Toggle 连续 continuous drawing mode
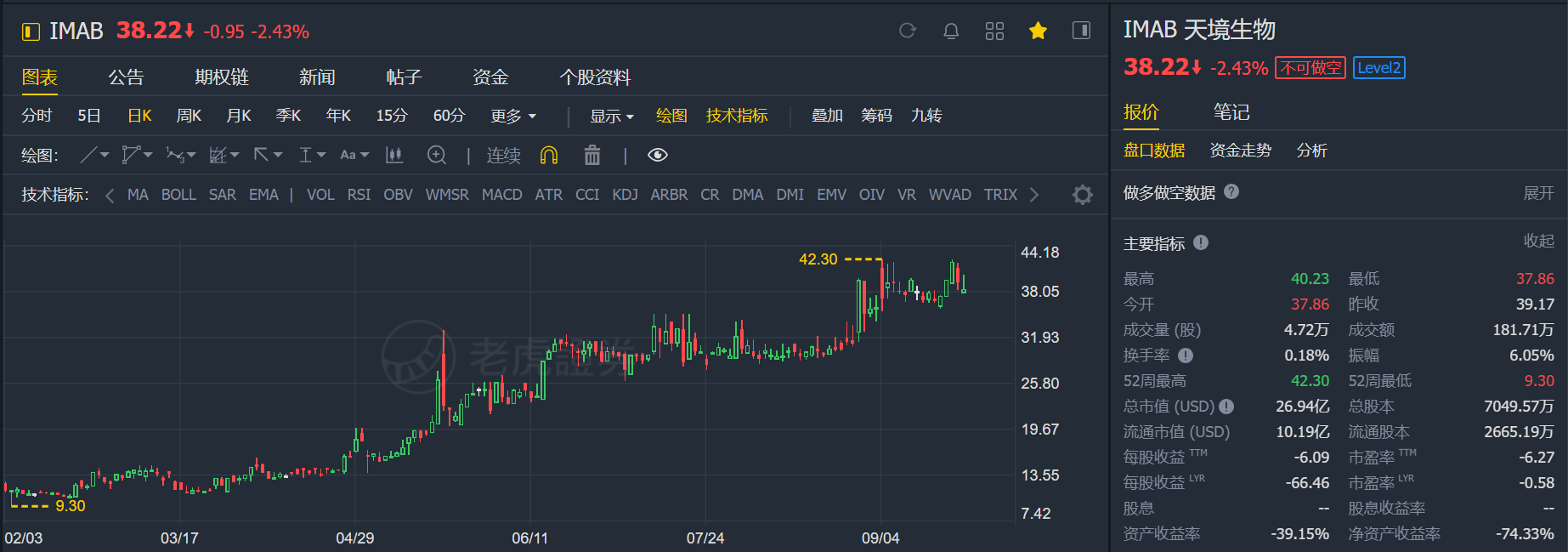This screenshot has width=1568, height=552. 503,156
